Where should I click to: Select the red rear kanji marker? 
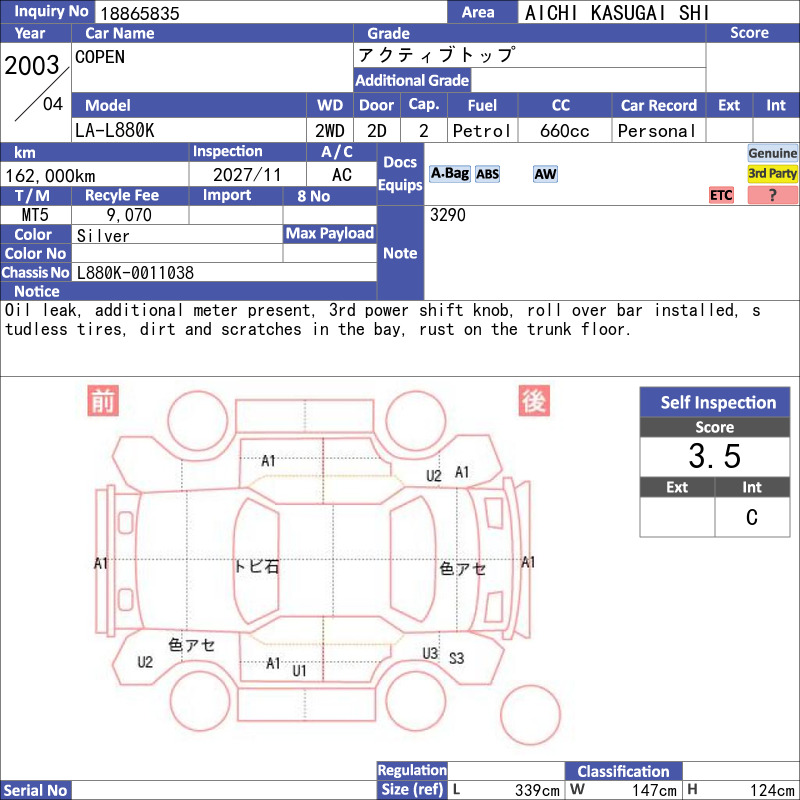point(534,401)
